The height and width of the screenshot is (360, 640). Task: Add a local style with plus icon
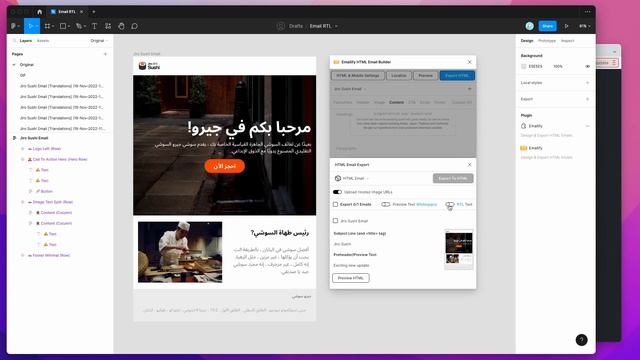(x=587, y=83)
